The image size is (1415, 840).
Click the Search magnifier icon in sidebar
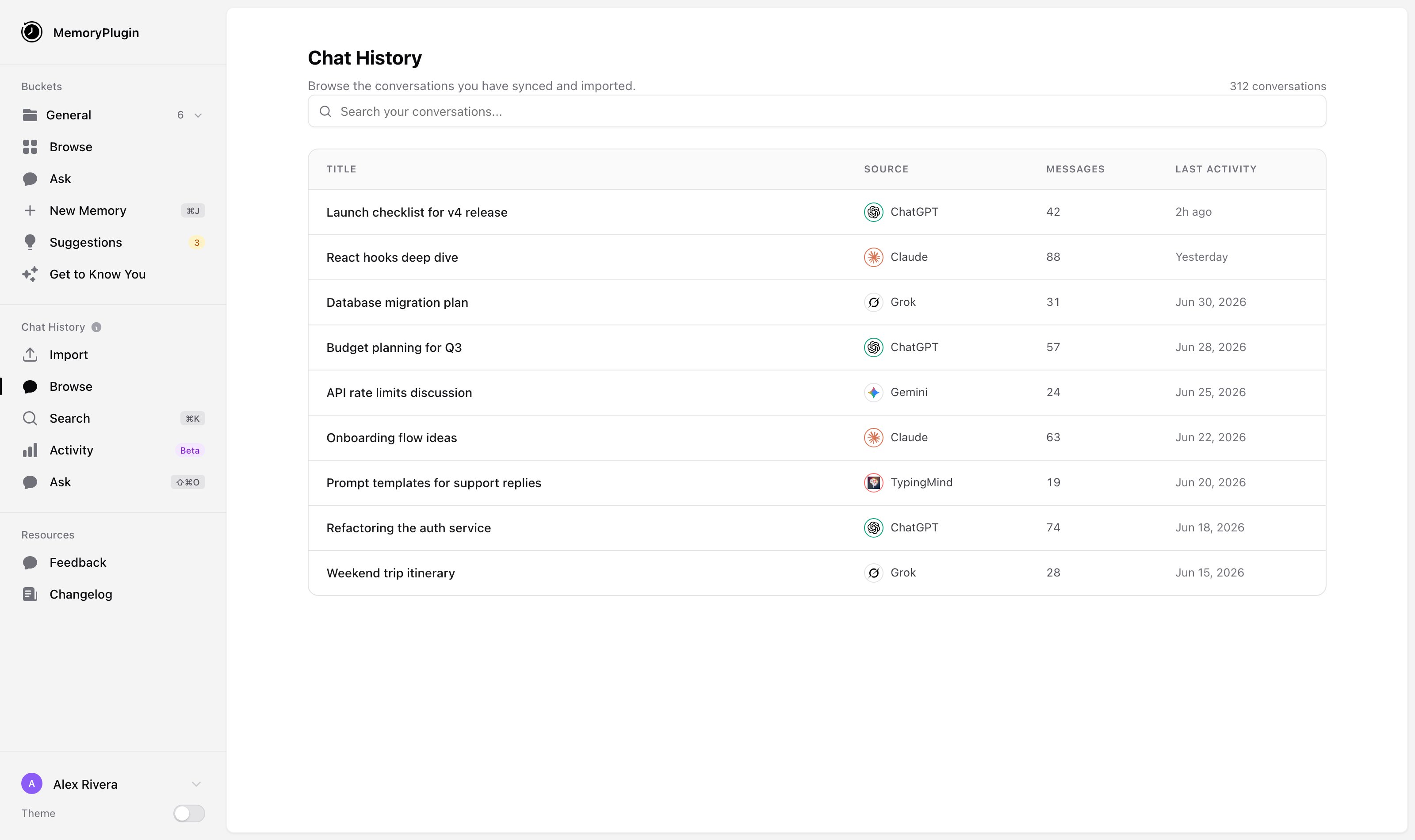point(30,418)
